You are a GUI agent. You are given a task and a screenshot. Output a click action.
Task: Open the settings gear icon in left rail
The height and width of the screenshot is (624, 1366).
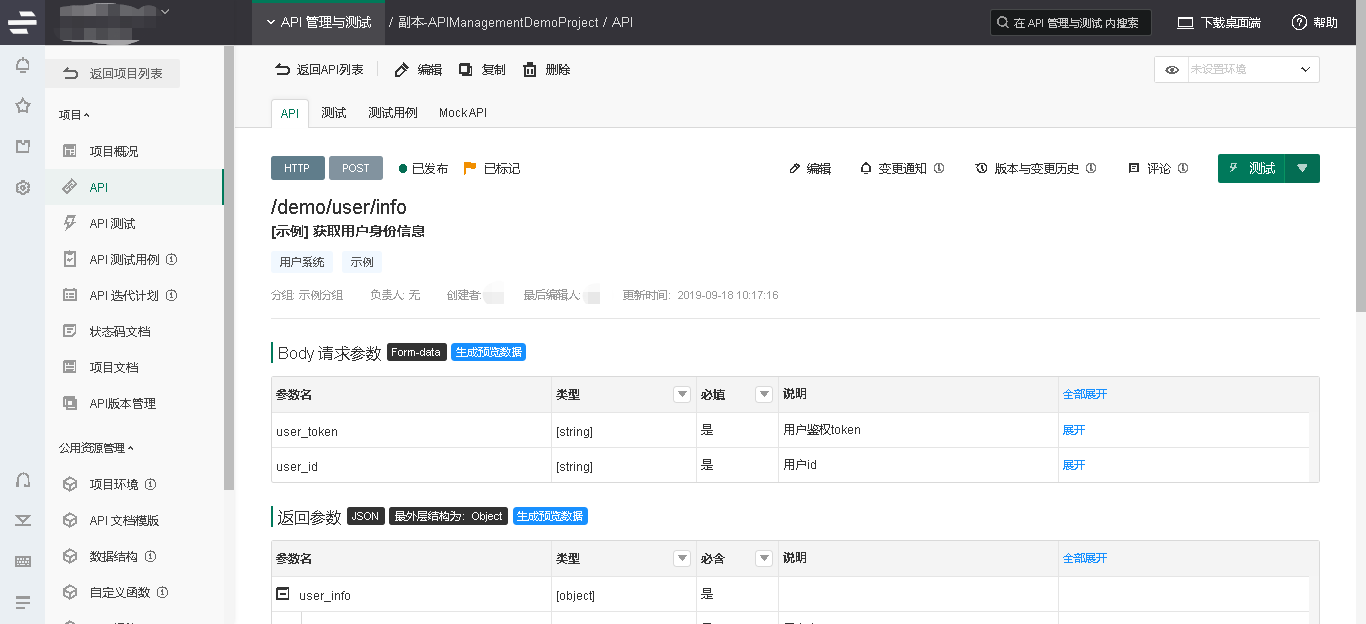[x=22, y=187]
